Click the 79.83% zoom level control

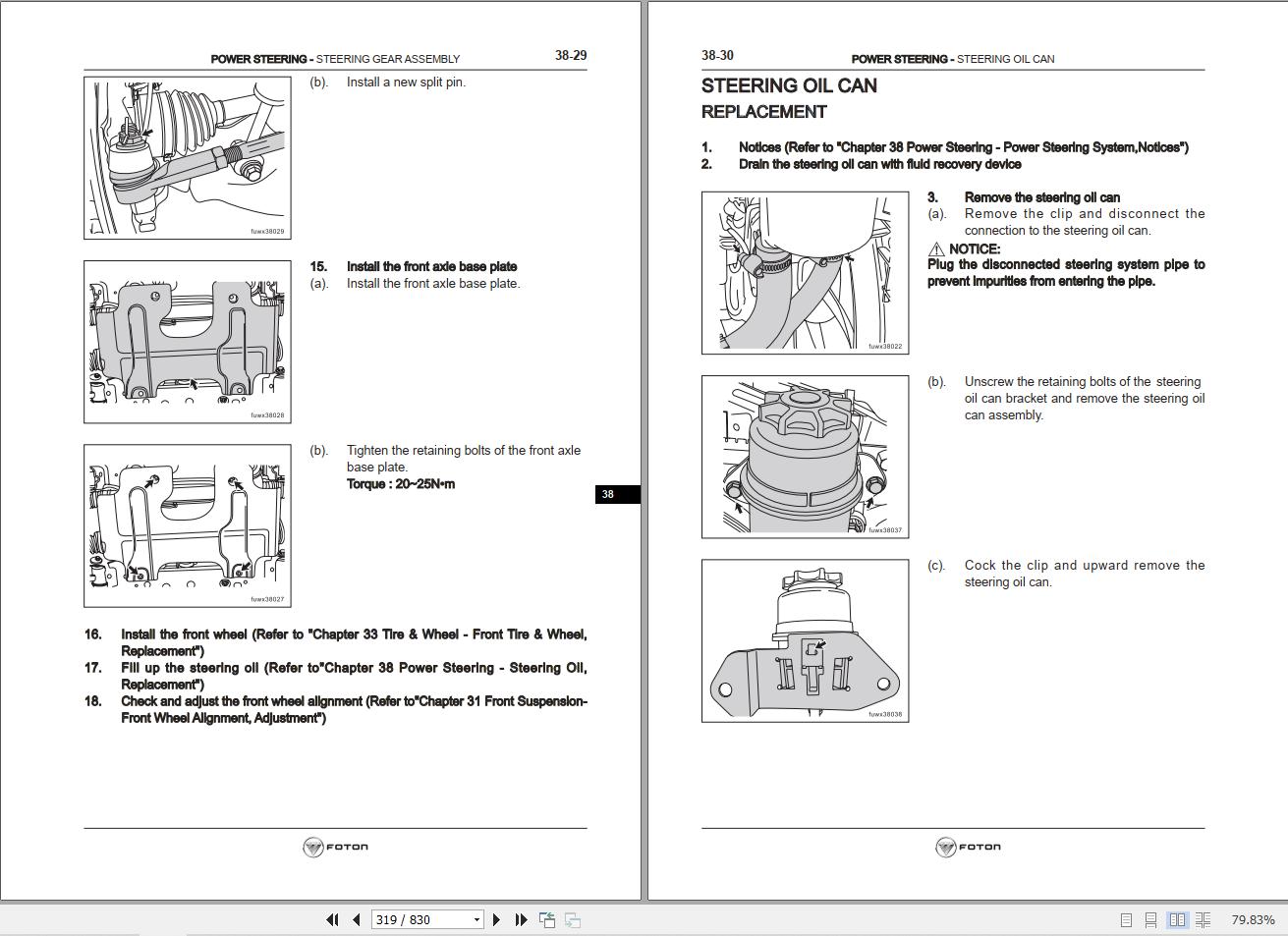[1251, 919]
